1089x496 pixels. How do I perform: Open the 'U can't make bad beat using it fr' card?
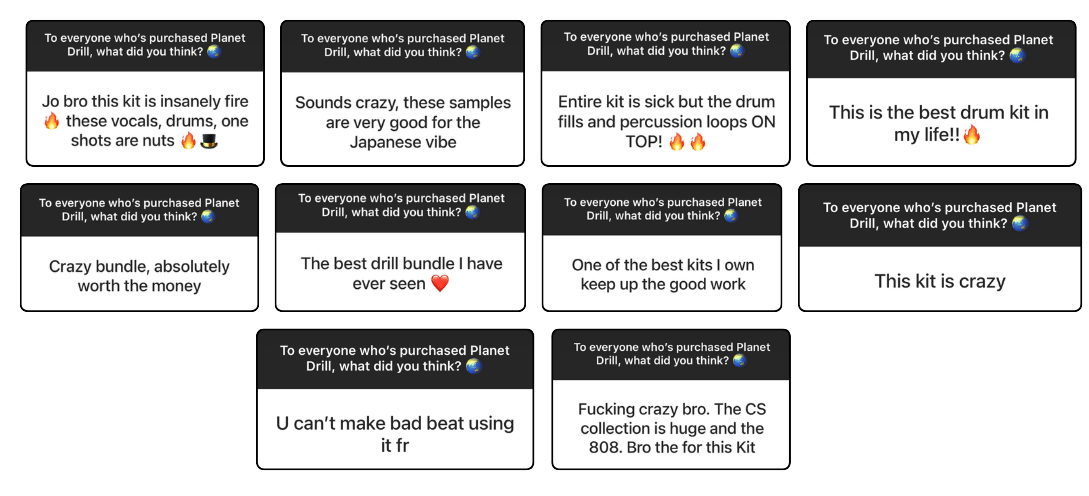[x=395, y=399]
